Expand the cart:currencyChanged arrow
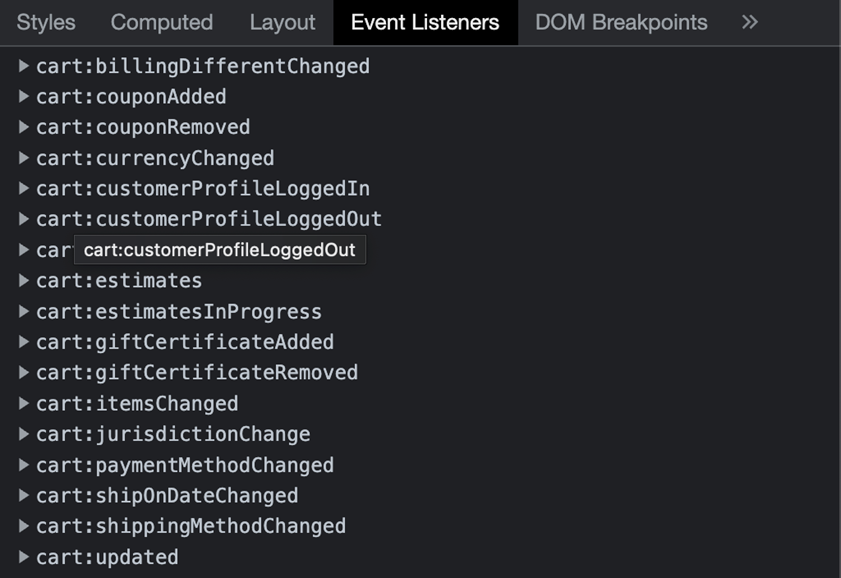 point(24,158)
